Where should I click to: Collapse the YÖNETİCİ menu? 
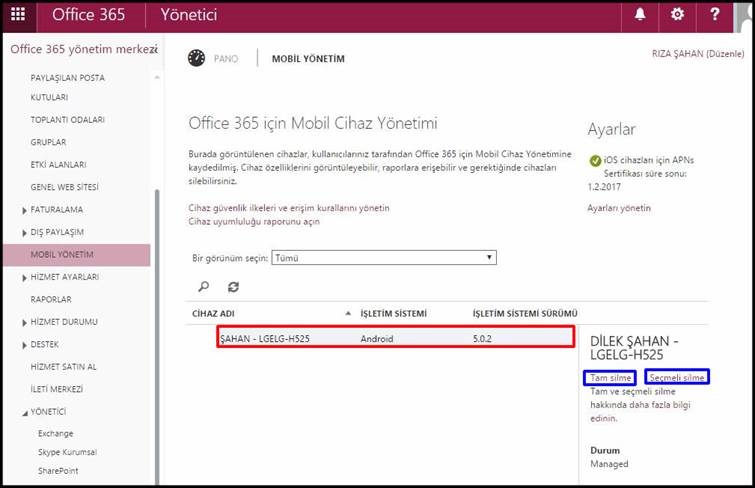pyautogui.click(x=25, y=413)
